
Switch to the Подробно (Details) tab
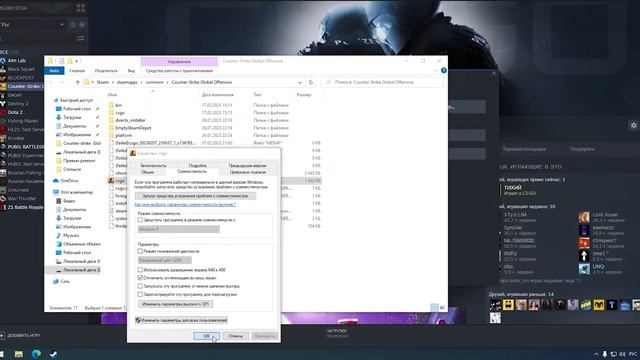[198, 166]
